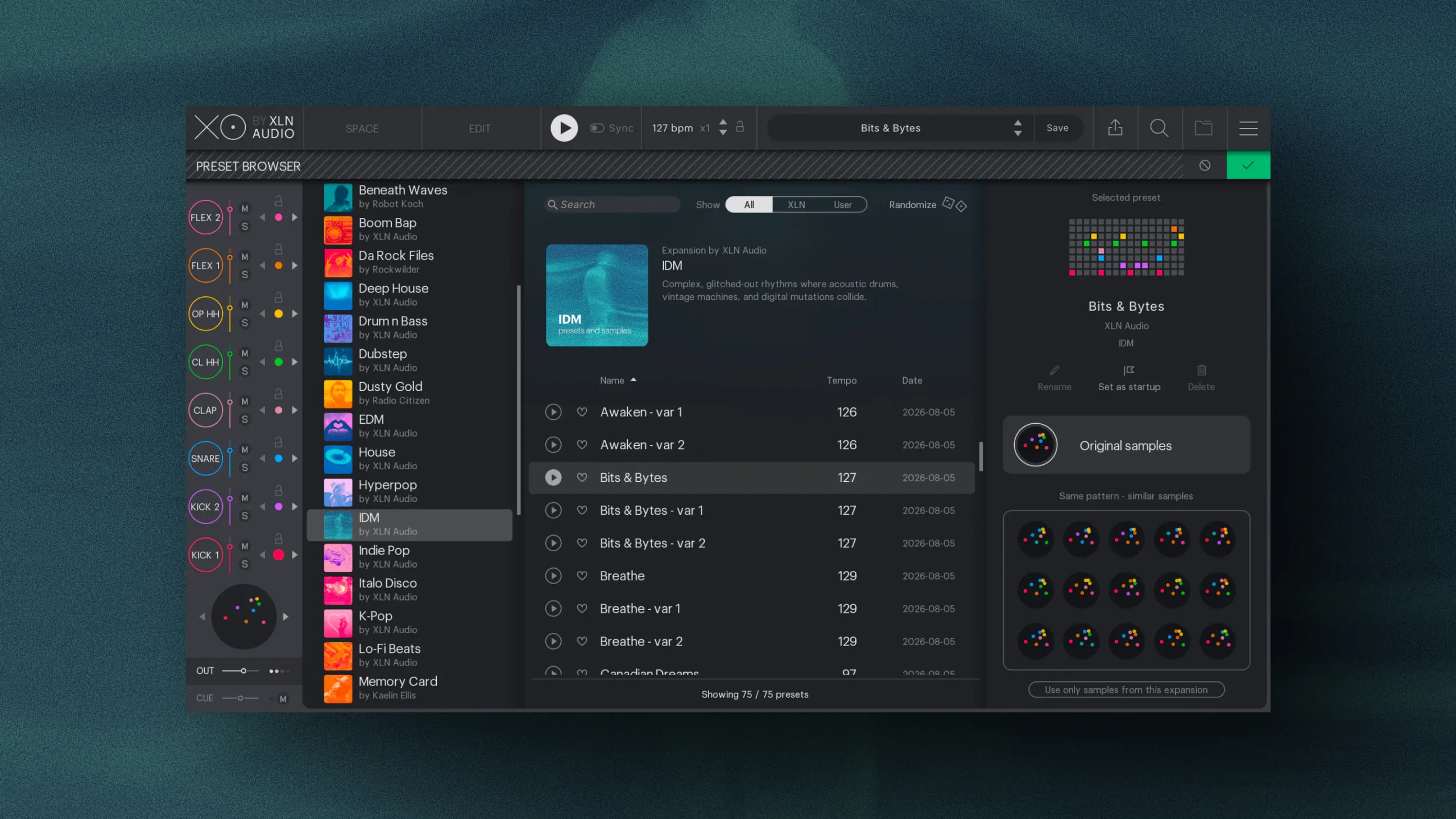Click the export/share icon in top bar
1456x819 pixels.
(x=1115, y=128)
